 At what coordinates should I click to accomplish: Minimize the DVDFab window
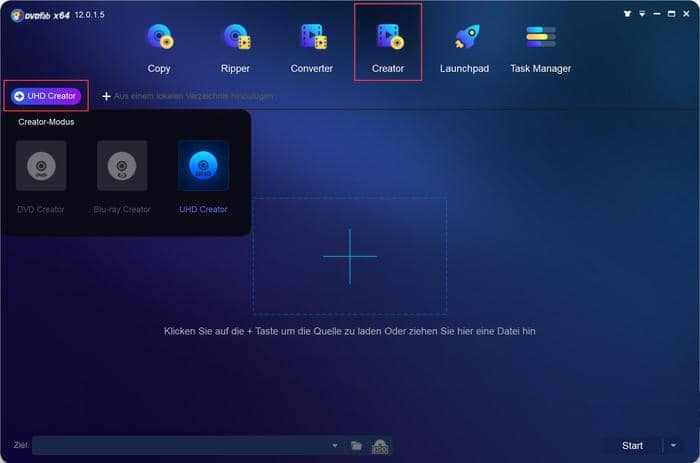[657, 14]
